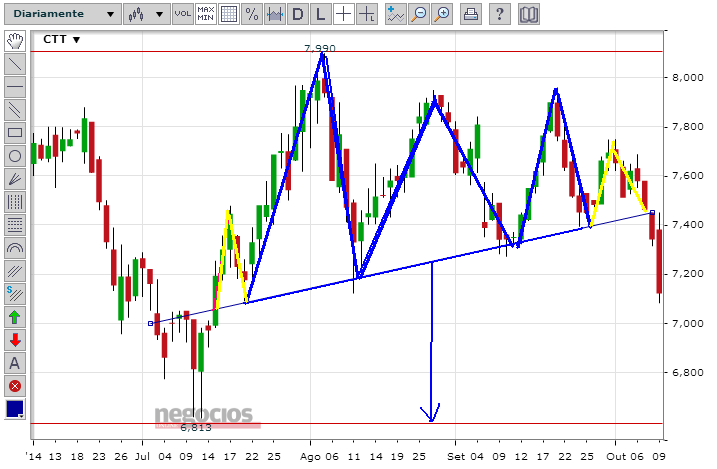Zoom out with the magnifier minus icon
This screenshot has width=717, height=469.
[x=419, y=14]
